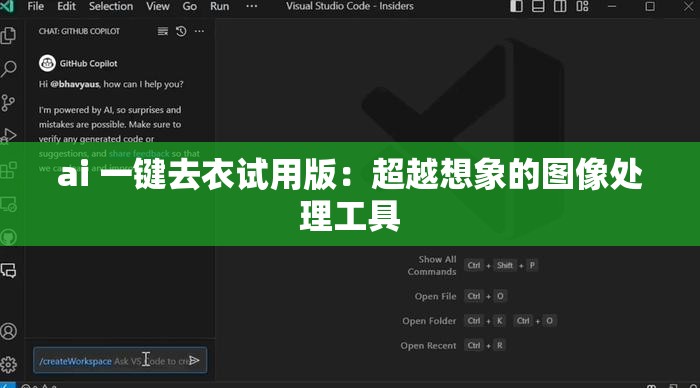Click the @bhavyaus mention in chat greeting
Screen dimensions: 700x388
coord(75,84)
